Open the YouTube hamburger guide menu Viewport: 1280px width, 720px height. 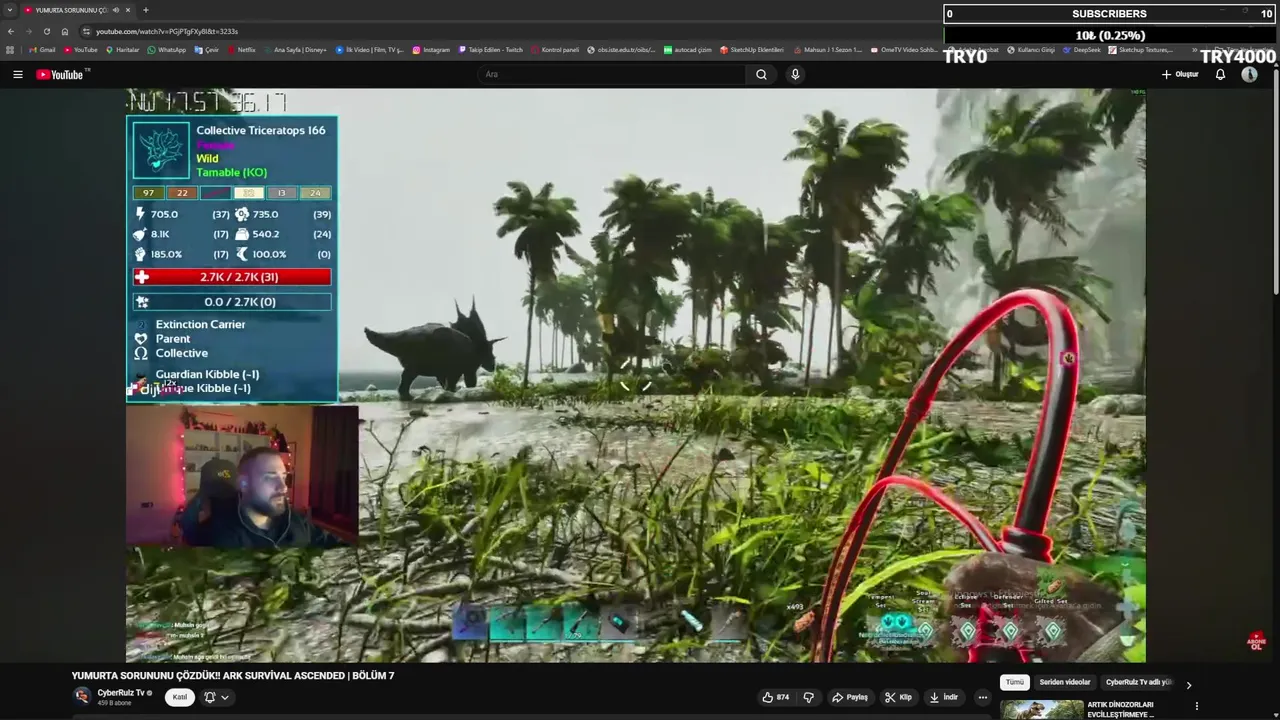point(17,74)
